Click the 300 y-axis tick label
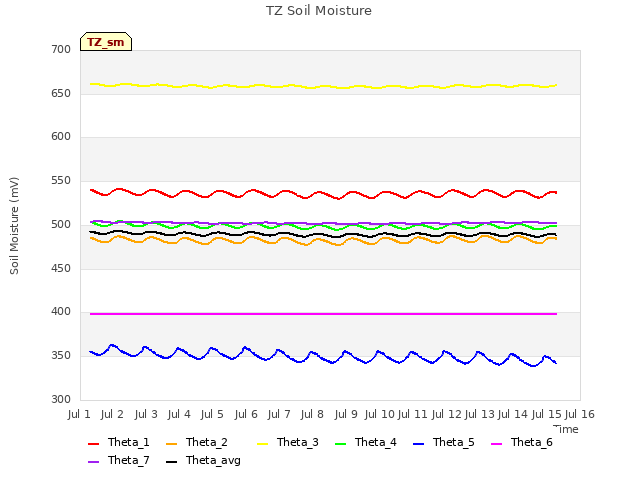The width and height of the screenshot is (640, 480). 61,399
